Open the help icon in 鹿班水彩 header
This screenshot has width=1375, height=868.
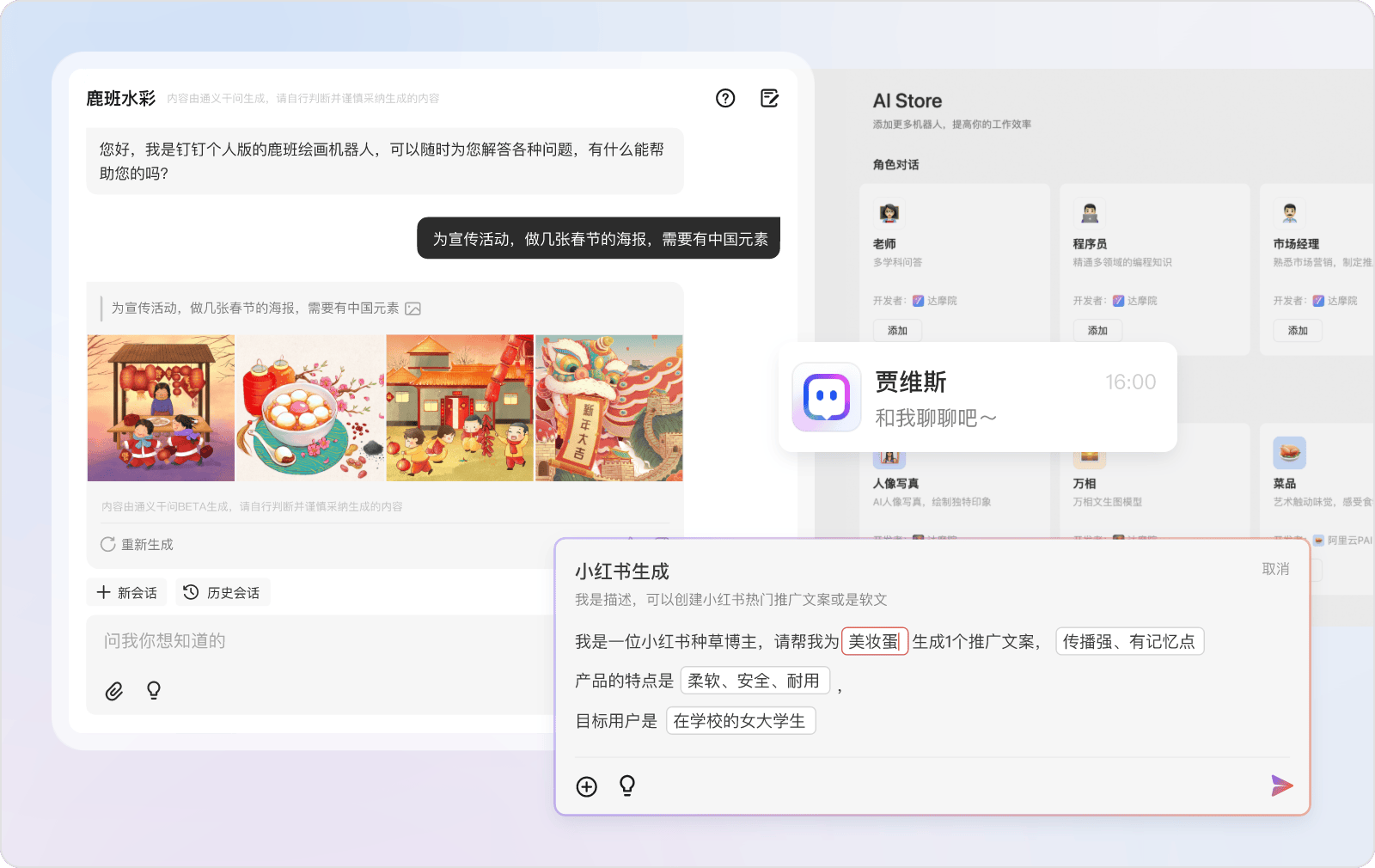click(x=725, y=99)
